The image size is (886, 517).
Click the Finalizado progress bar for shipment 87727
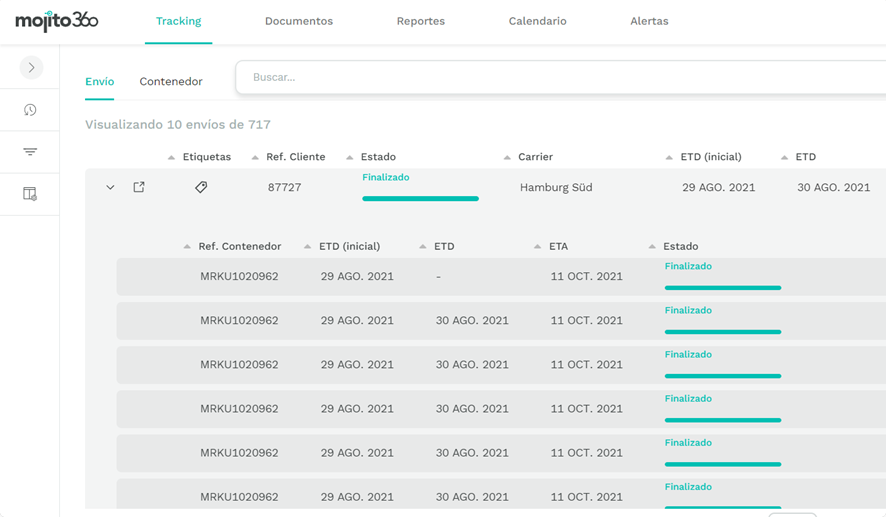[x=420, y=198]
